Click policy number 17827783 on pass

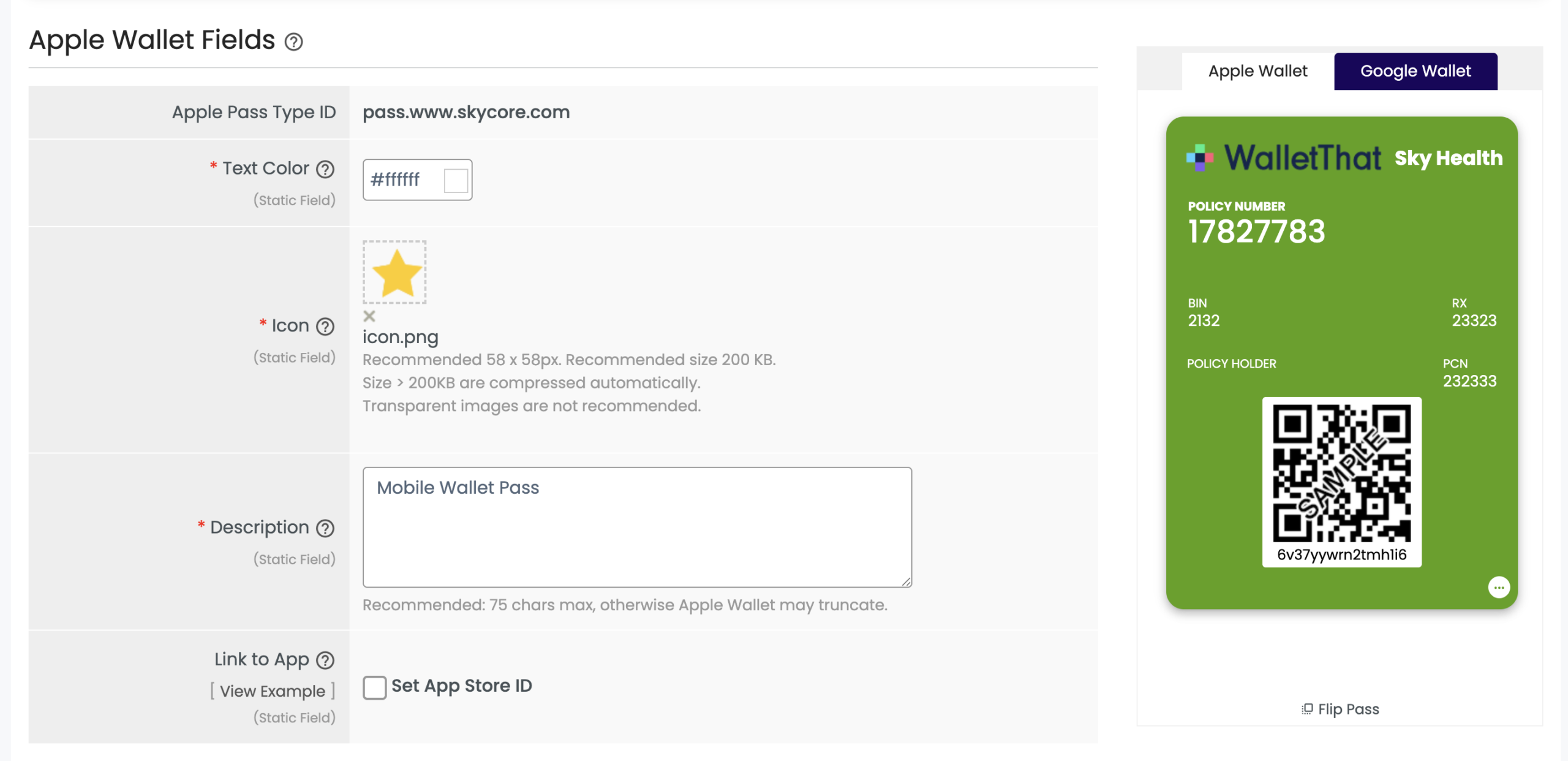[1256, 232]
